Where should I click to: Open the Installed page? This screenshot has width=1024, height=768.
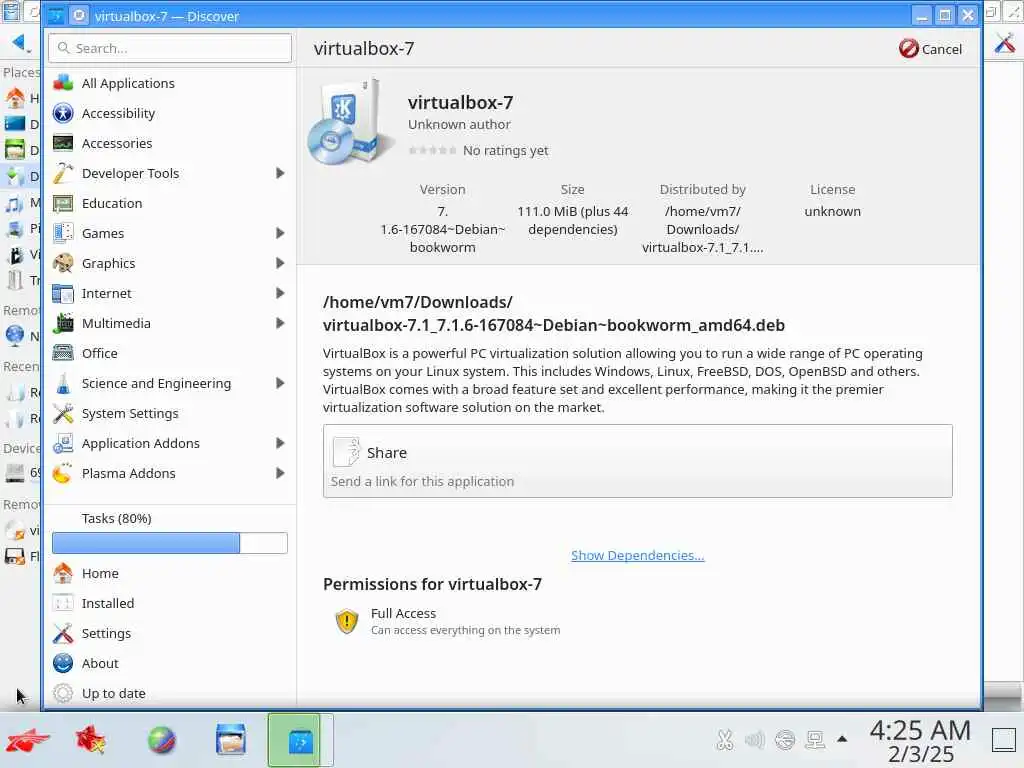tap(170, 603)
